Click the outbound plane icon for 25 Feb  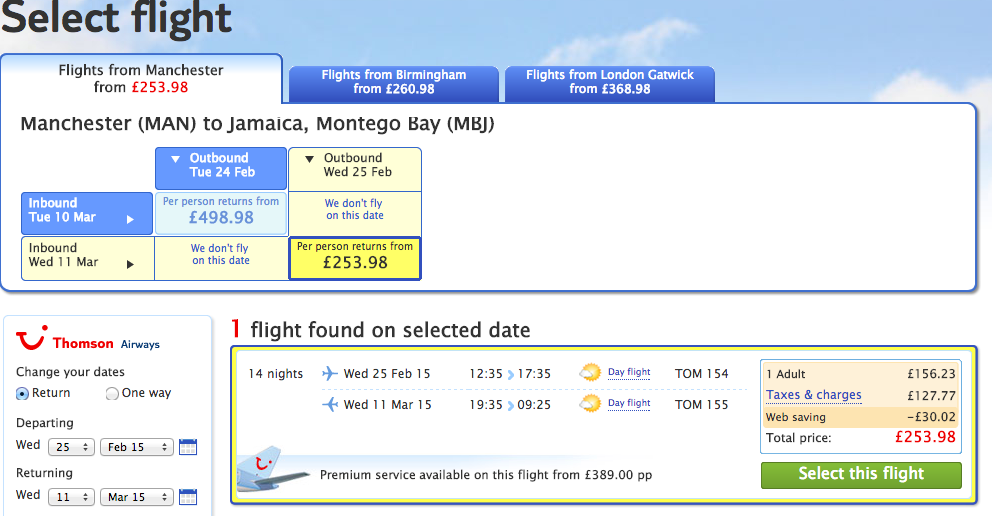[330, 373]
